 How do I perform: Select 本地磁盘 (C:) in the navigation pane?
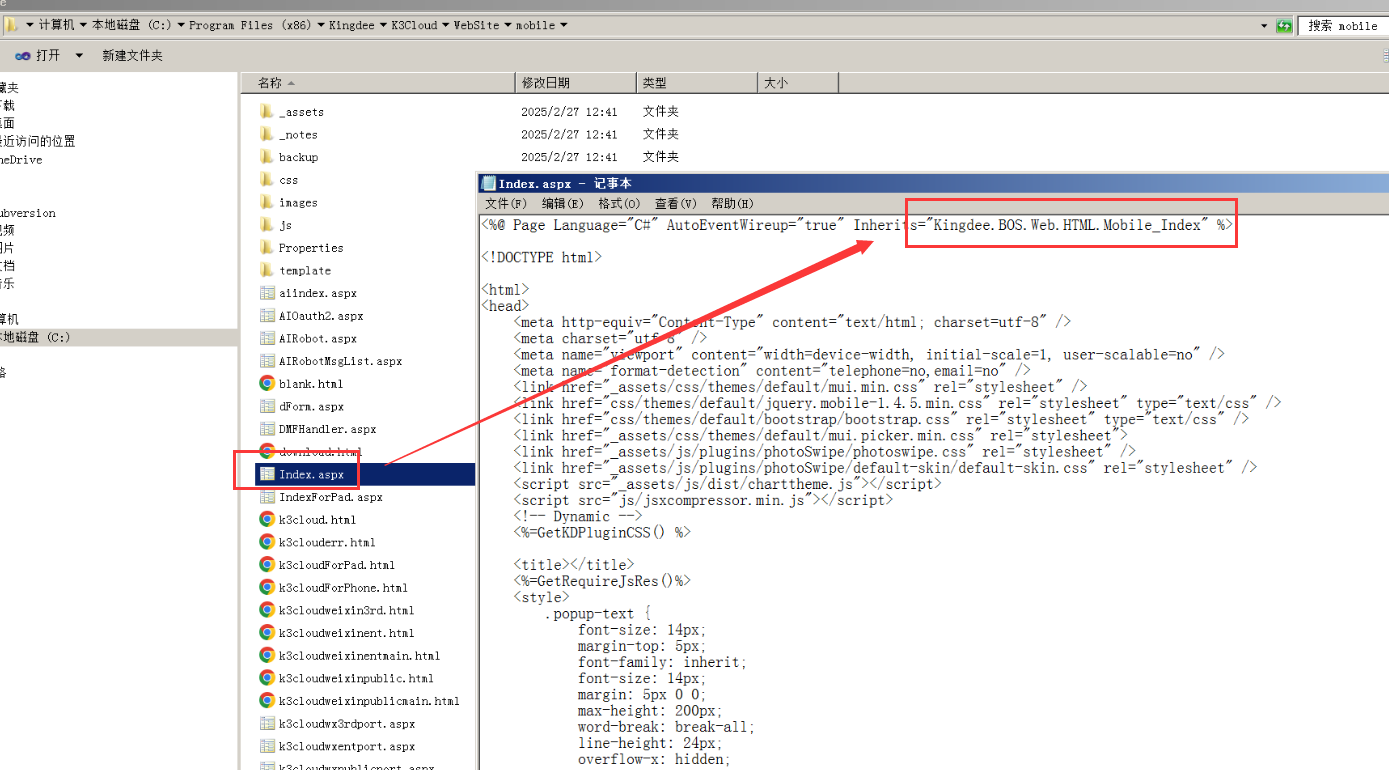(35, 337)
